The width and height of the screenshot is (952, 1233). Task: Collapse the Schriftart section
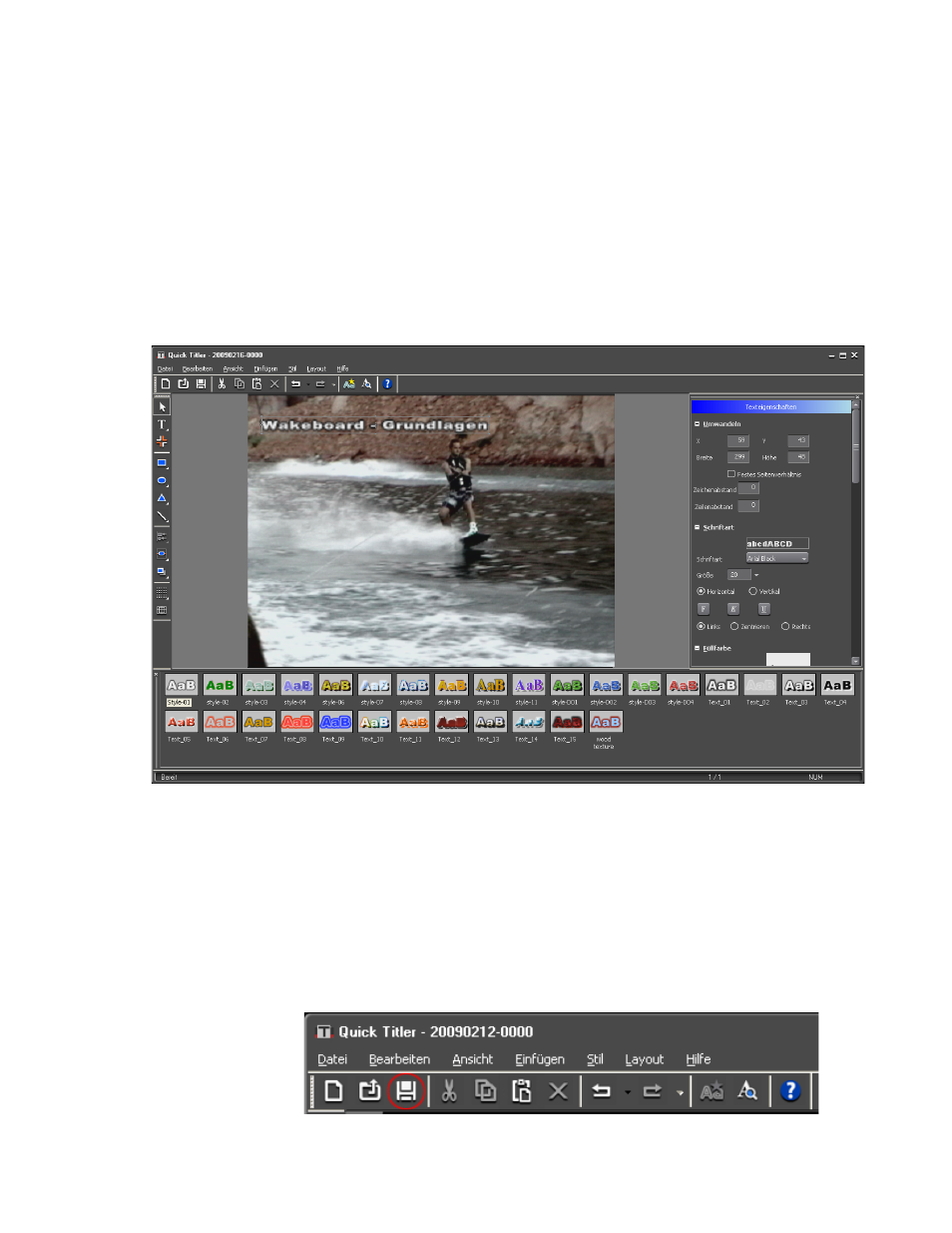(698, 527)
